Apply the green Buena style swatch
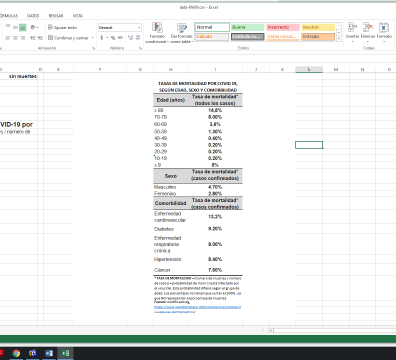 (x=247, y=27)
